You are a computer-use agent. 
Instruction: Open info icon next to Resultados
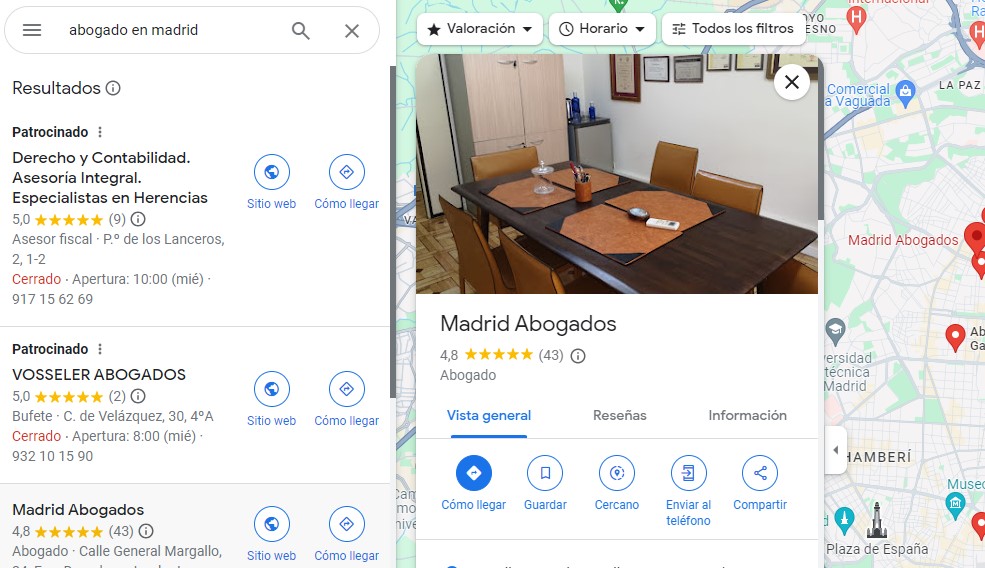point(113,88)
